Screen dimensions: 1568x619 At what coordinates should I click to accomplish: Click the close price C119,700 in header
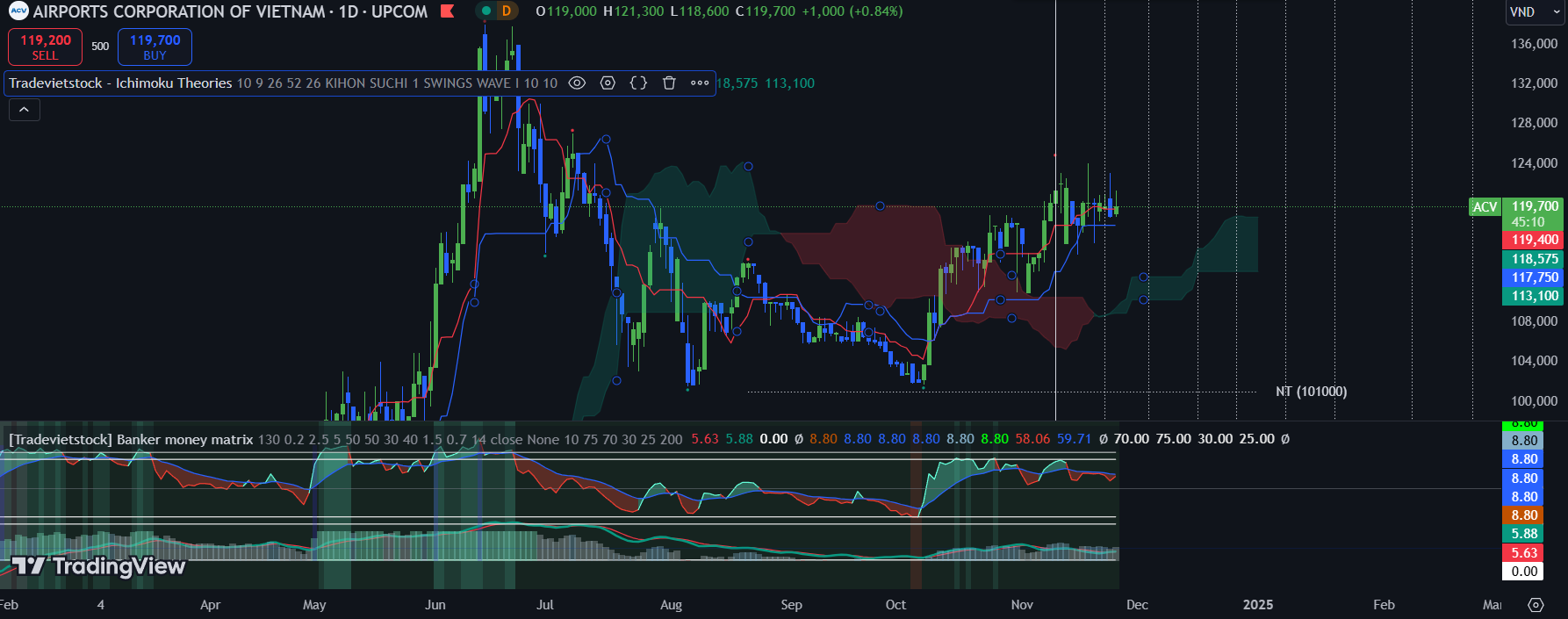765,11
